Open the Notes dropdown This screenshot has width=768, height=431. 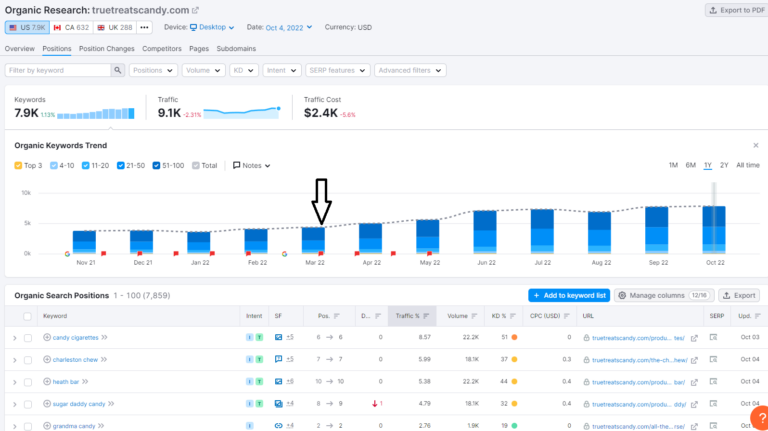(251, 166)
